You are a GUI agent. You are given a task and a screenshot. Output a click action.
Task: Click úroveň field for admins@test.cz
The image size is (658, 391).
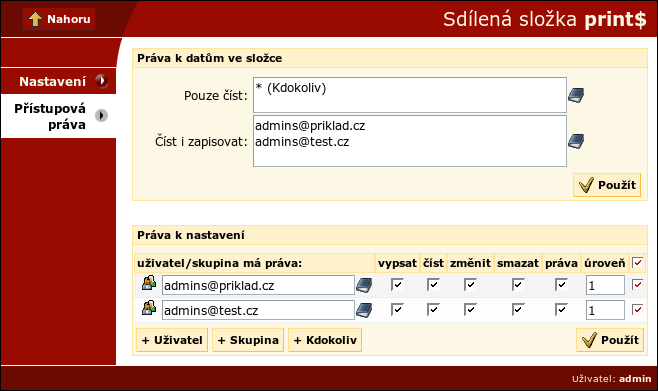point(605,310)
